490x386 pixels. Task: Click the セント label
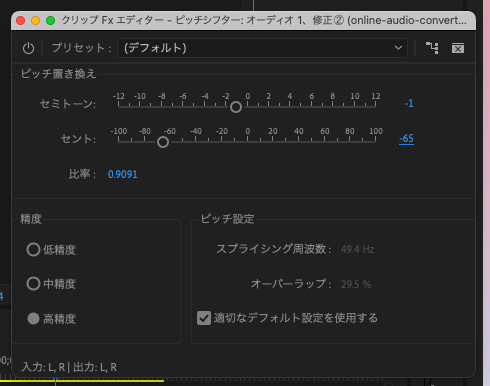coord(78,139)
